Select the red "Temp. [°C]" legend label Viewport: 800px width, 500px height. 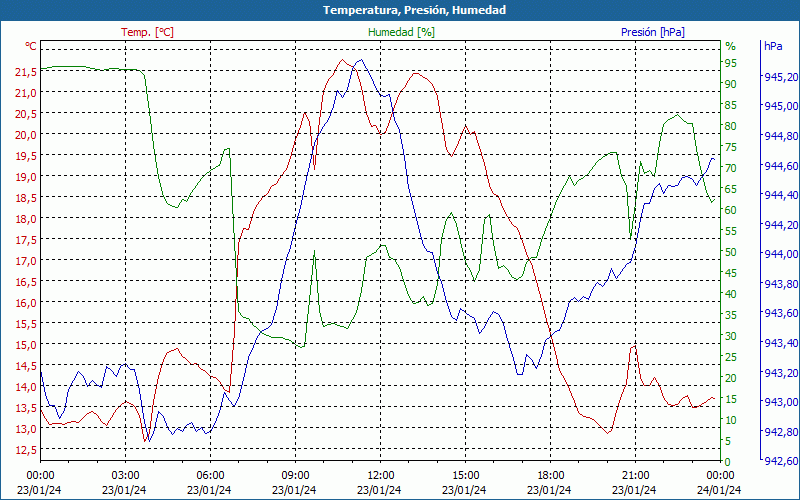pyautogui.click(x=147, y=32)
